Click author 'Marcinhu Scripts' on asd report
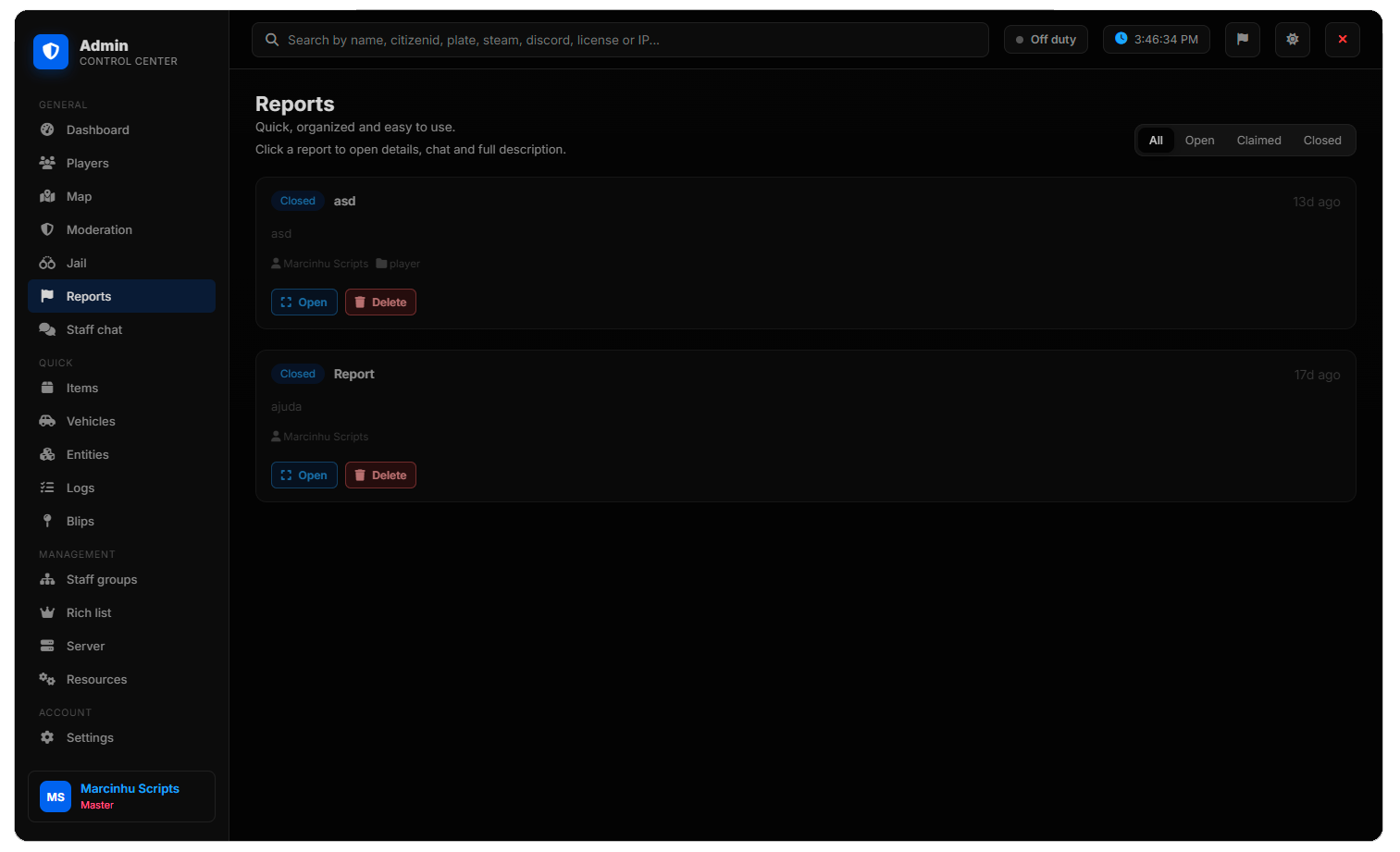The width and height of the screenshot is (1400, 852). [x=319, y=264]
